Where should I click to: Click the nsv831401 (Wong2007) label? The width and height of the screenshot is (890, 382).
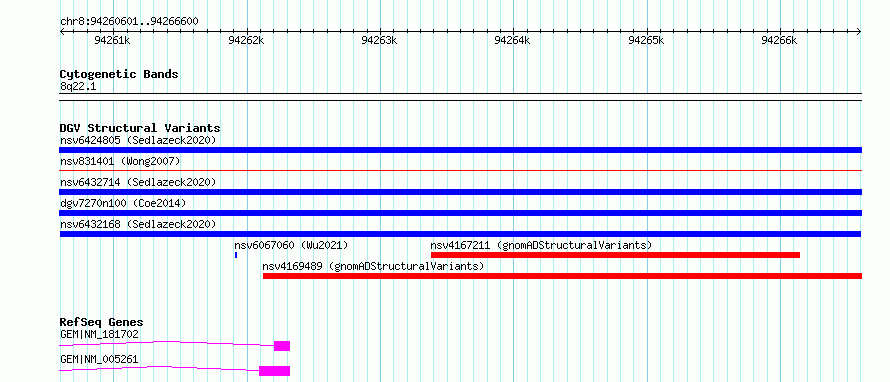point(120,161)
